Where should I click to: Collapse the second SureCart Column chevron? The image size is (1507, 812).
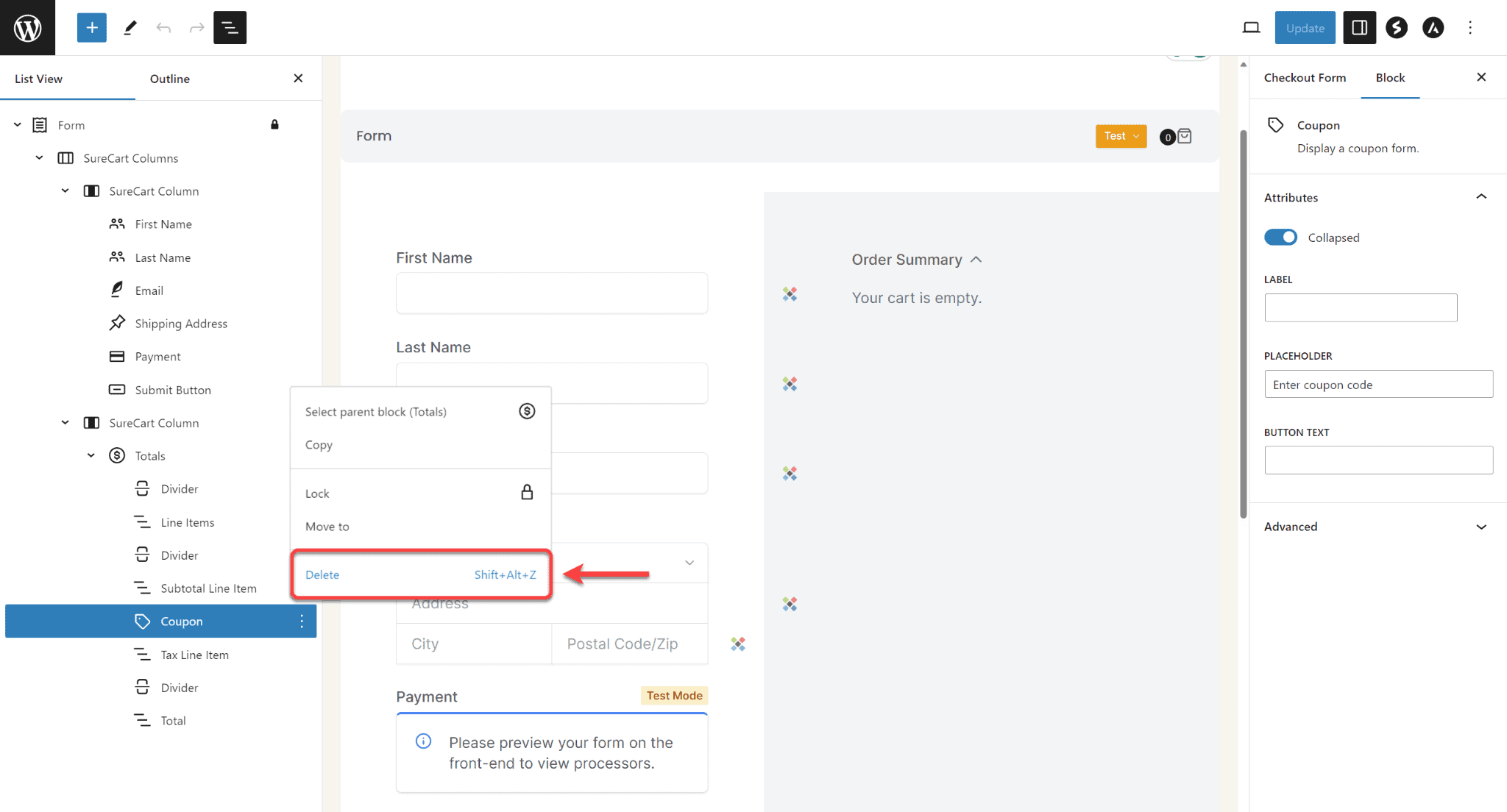coord(65,422)
